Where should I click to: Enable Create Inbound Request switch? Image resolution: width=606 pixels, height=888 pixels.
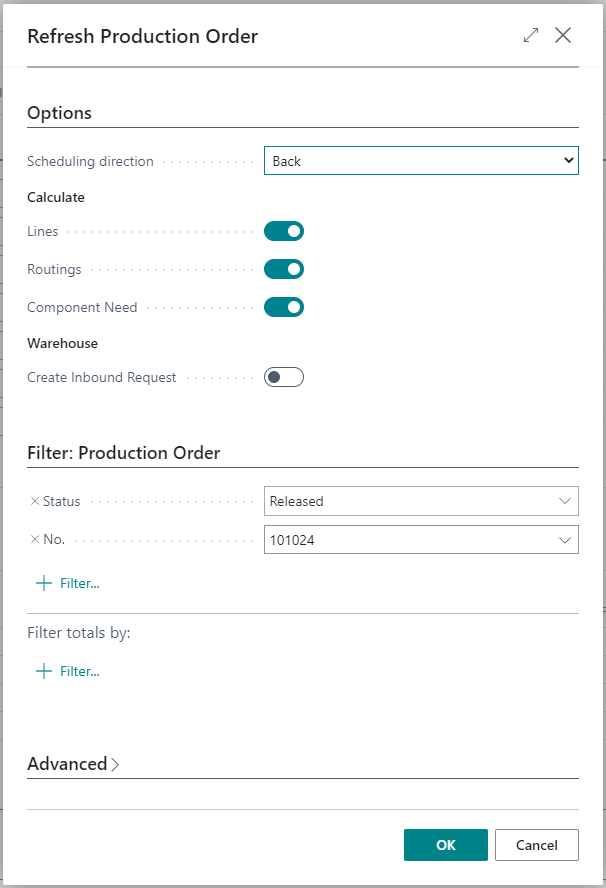pos(284,377)
